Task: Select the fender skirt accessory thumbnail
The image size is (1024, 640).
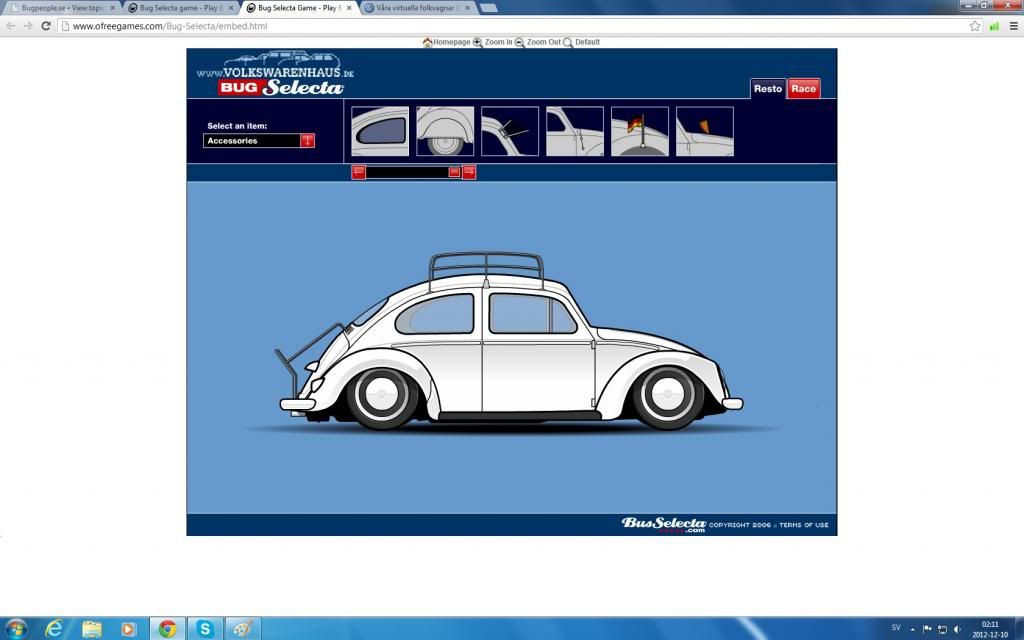Action: pos(443,130)
